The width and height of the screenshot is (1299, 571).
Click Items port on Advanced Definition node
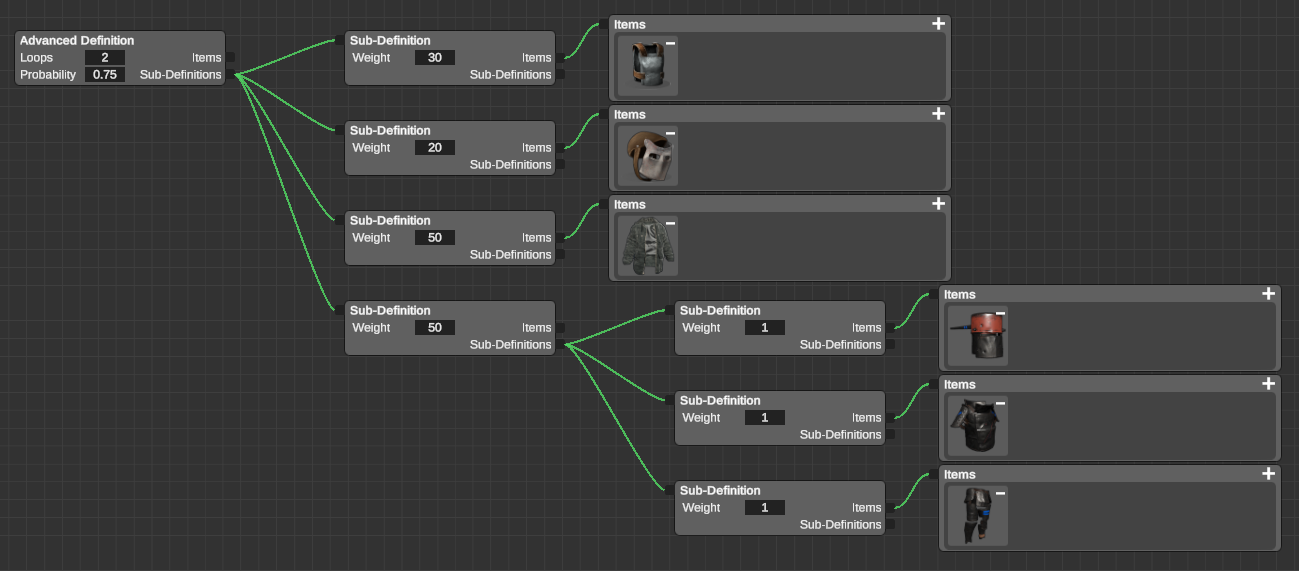[231, 58]
